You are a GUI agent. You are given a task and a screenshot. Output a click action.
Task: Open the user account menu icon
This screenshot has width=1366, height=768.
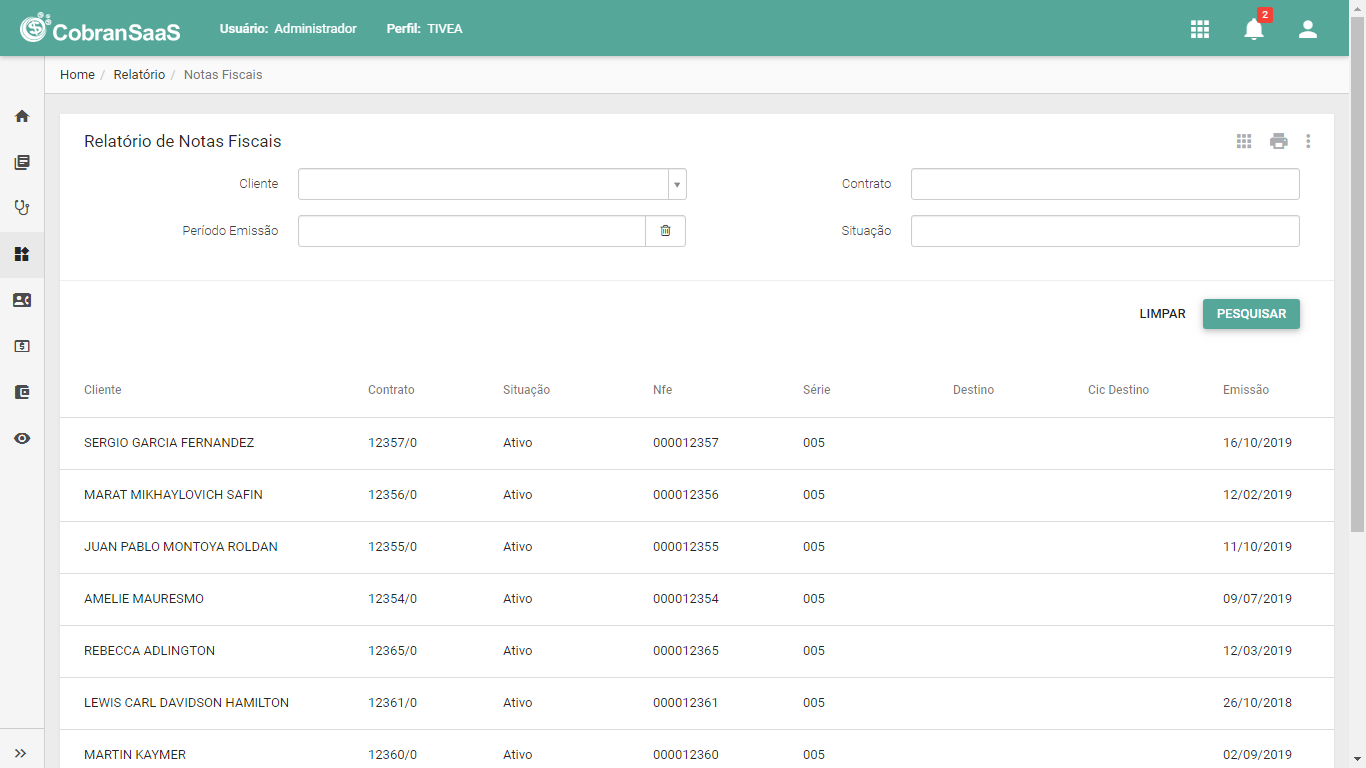[x=1308, y=29]
